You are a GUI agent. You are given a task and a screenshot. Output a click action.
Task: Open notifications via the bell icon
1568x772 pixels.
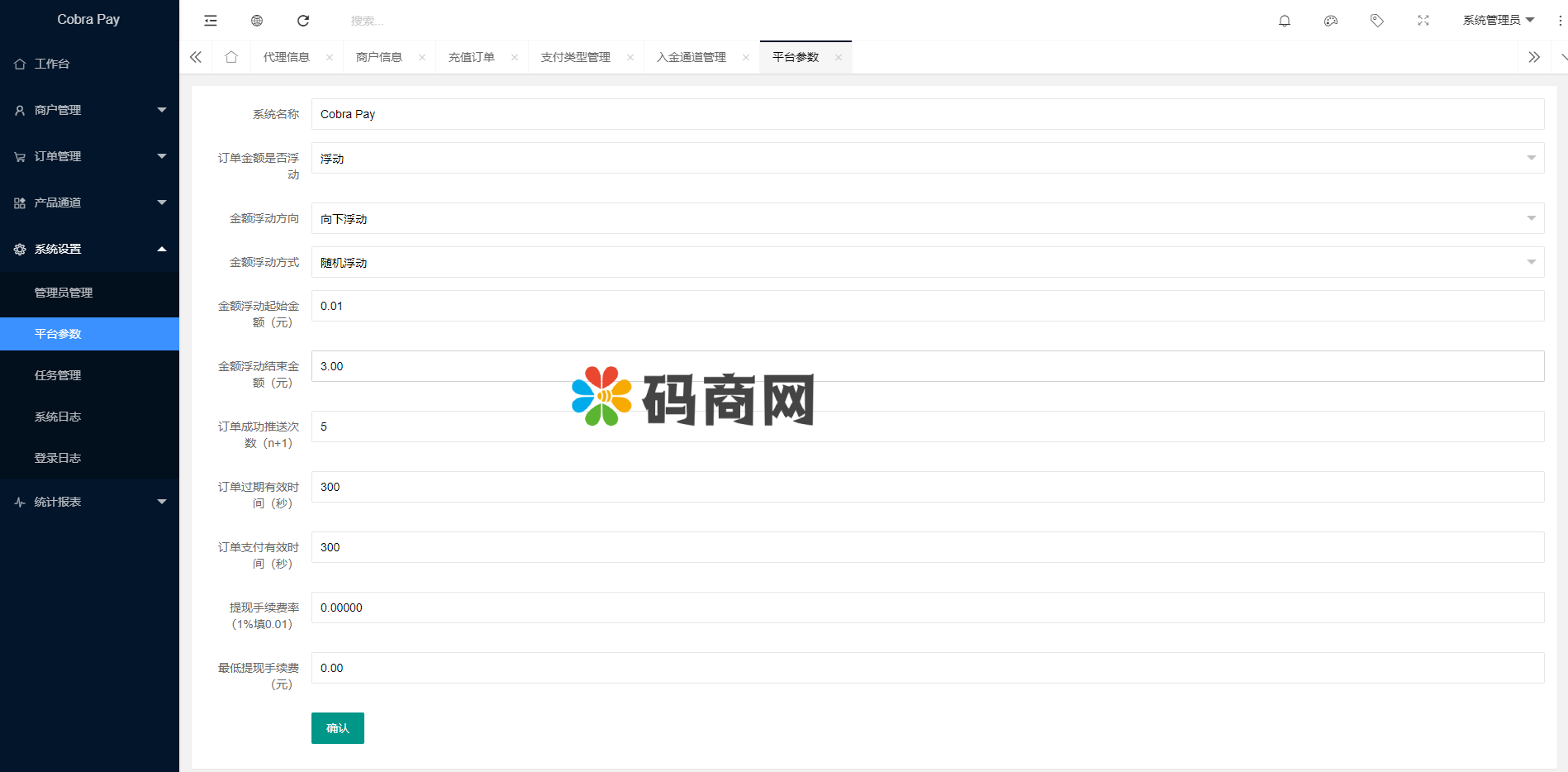1285,20
